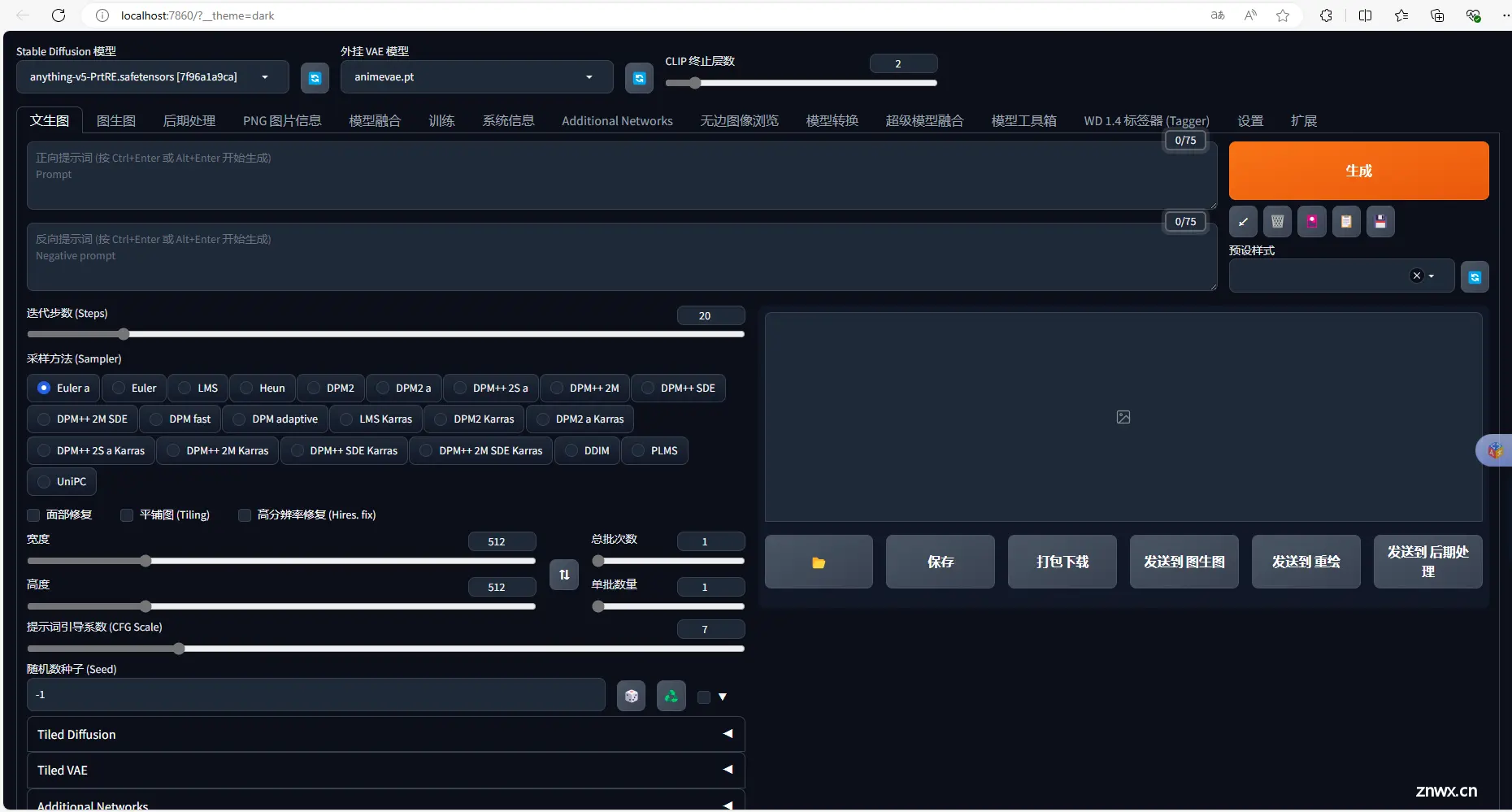Viewport: 1512px width, 812px height.
Task: Refresh the preset styles list
Action: tap(1475, 277)
